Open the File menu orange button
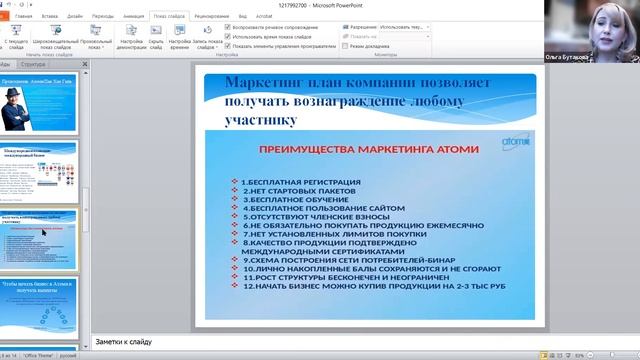Image resolution: width=640 pixels, height=360 pixels. pyautogui.click(x=4, y=16)
